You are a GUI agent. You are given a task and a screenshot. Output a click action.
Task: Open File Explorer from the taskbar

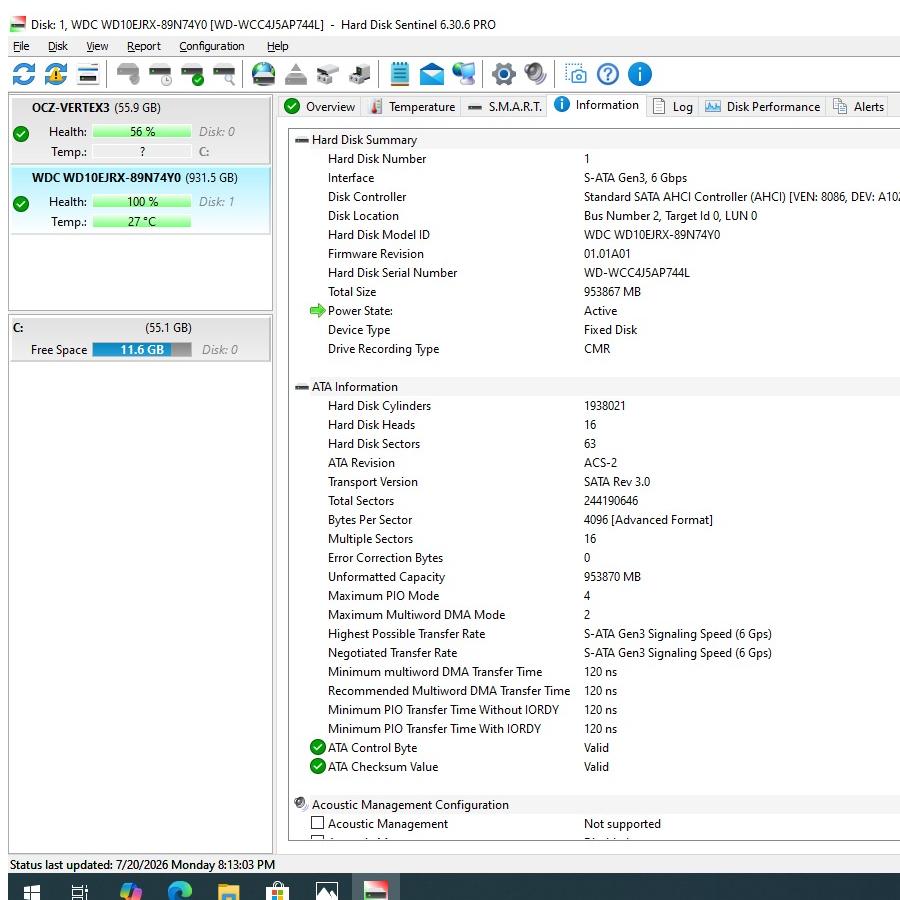point(228,891)
